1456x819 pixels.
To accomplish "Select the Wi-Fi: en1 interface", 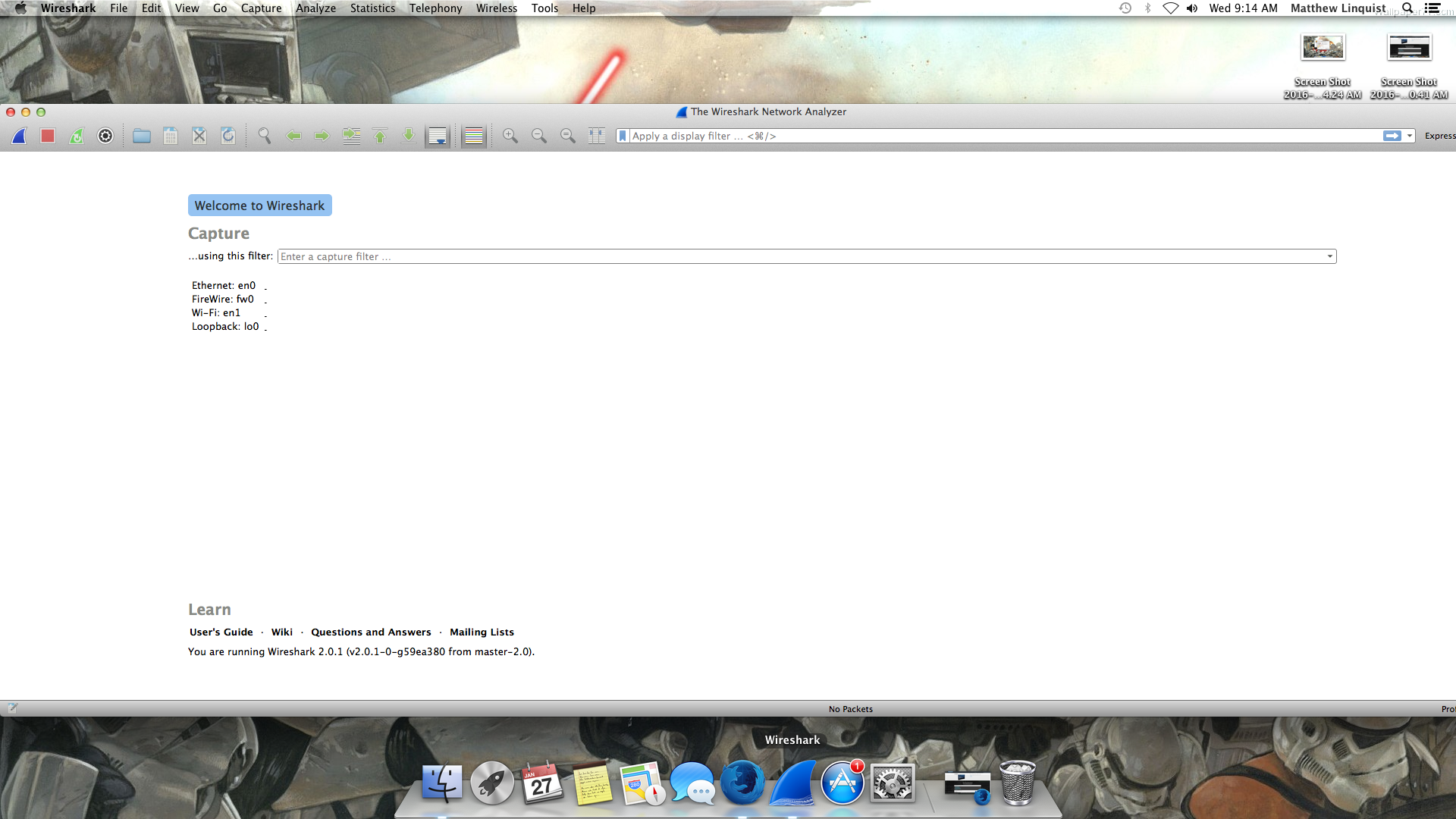I will coord(216,312).
